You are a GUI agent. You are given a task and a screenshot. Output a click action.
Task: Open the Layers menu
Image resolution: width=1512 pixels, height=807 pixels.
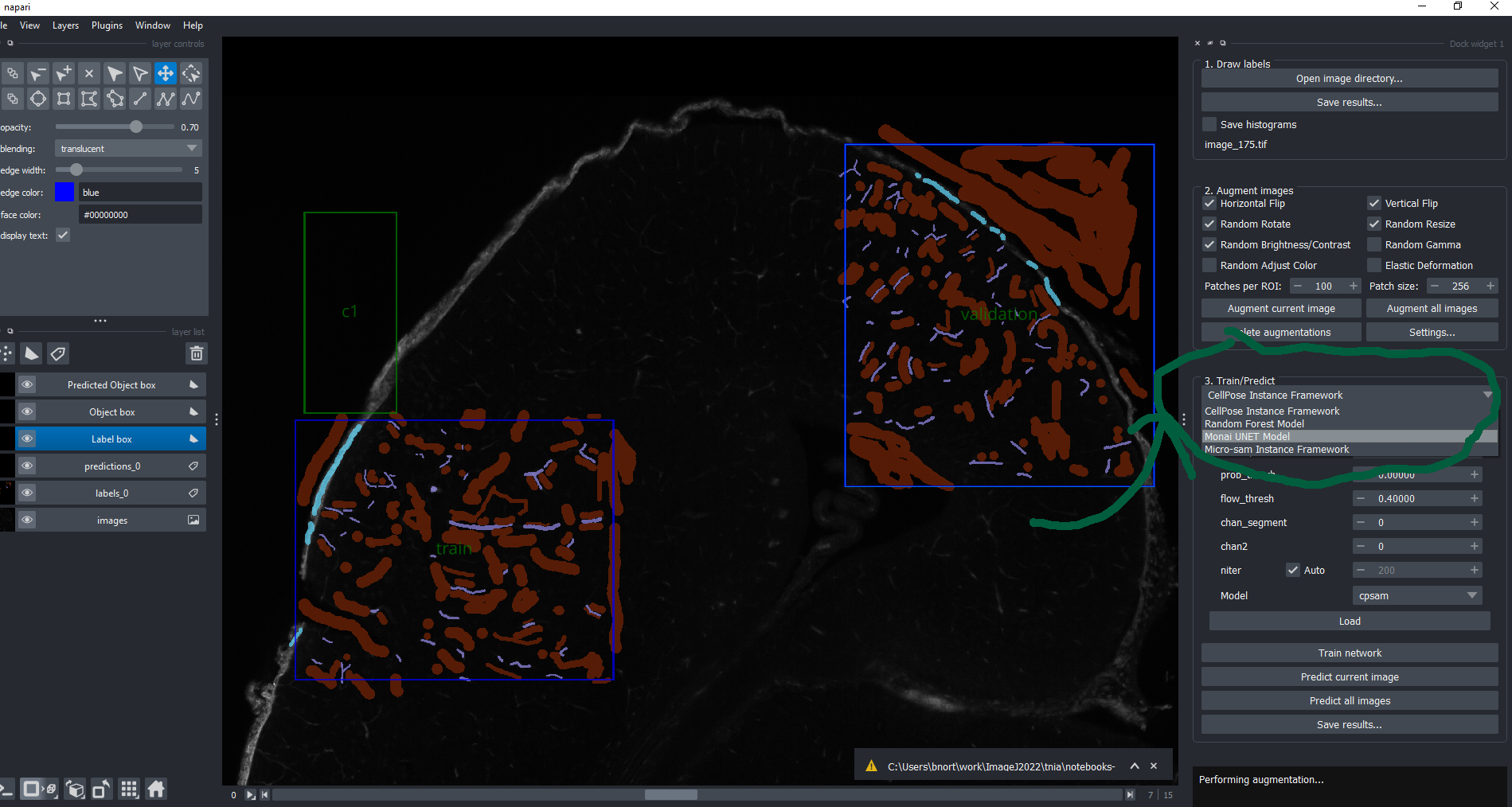click(65, 25)
